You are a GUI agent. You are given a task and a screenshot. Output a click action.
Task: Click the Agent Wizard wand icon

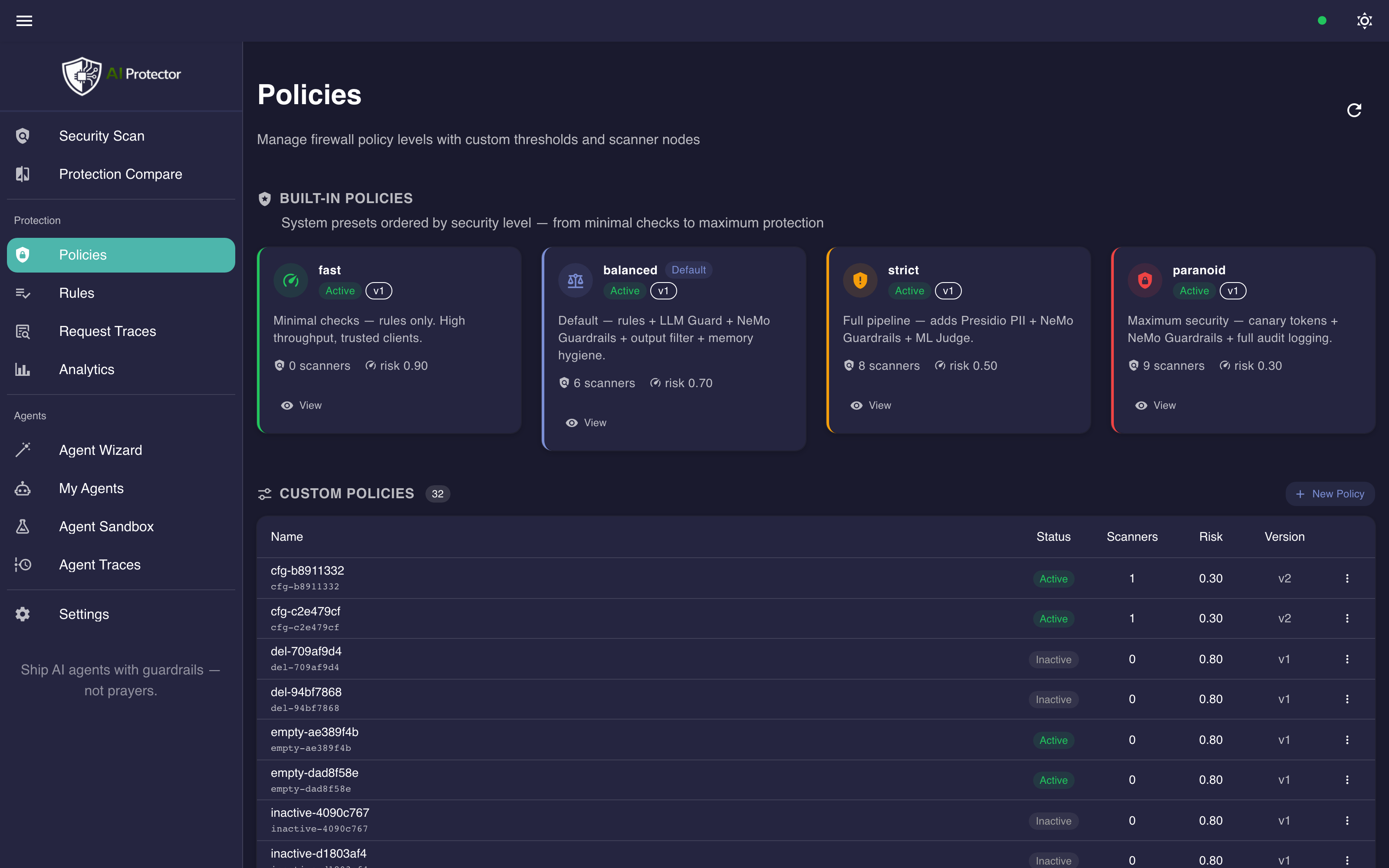pos(23,450)
